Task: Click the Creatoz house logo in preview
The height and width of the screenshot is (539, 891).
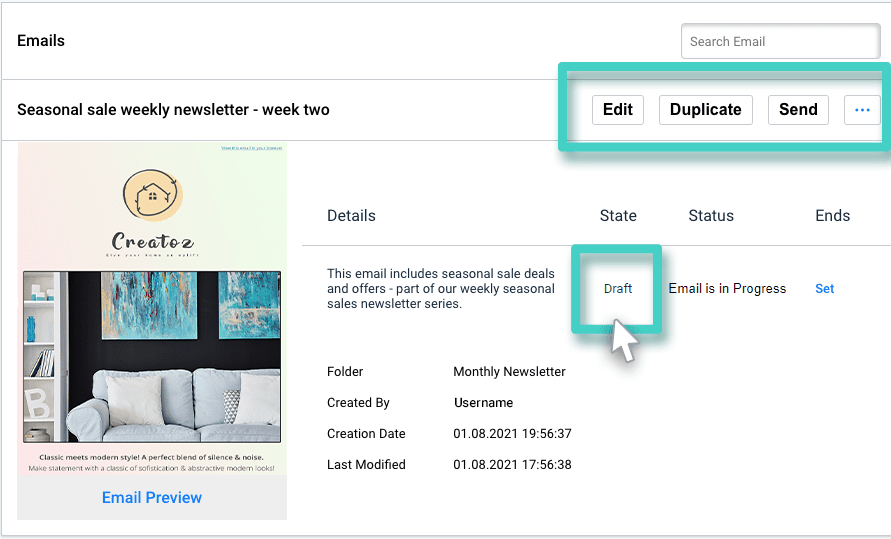Action: pyautogui.click(x=153, y=194)
